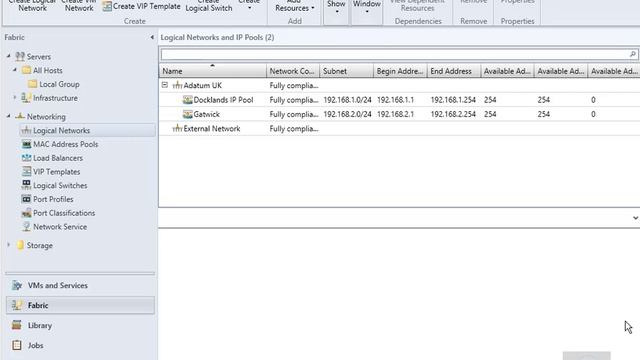Click the Infrastructure icon
Screen dimensions: 640x360
click(26, 98)
